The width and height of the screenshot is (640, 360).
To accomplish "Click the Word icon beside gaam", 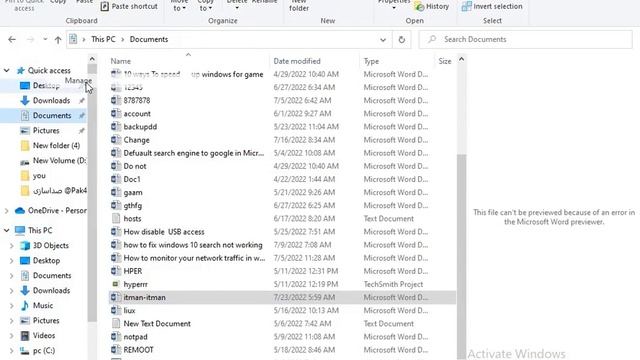I will point(116,192).
